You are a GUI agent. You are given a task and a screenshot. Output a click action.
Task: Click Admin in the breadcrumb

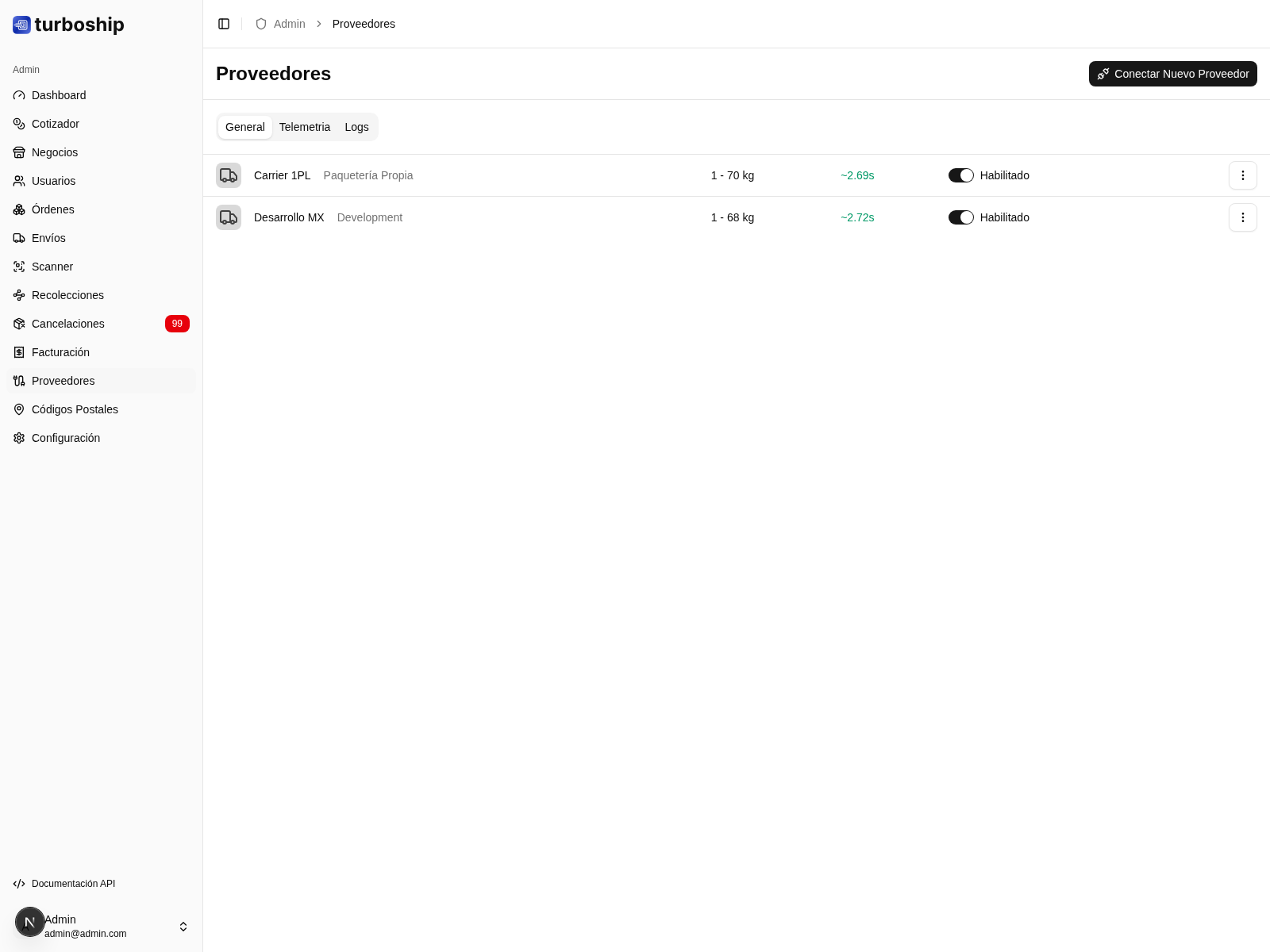point(289,24)
